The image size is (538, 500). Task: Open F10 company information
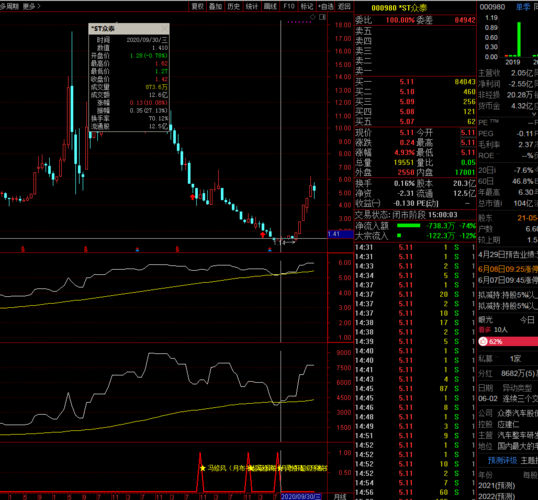tap(289, 6)
